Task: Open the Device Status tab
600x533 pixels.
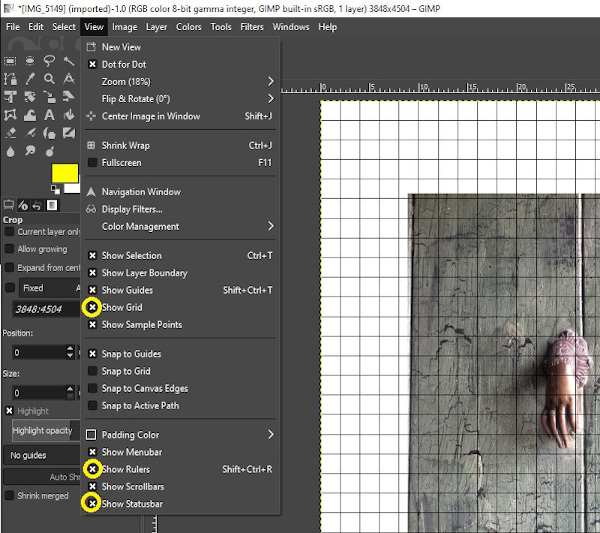Action: pyautogui.click(x=23, y=205)
